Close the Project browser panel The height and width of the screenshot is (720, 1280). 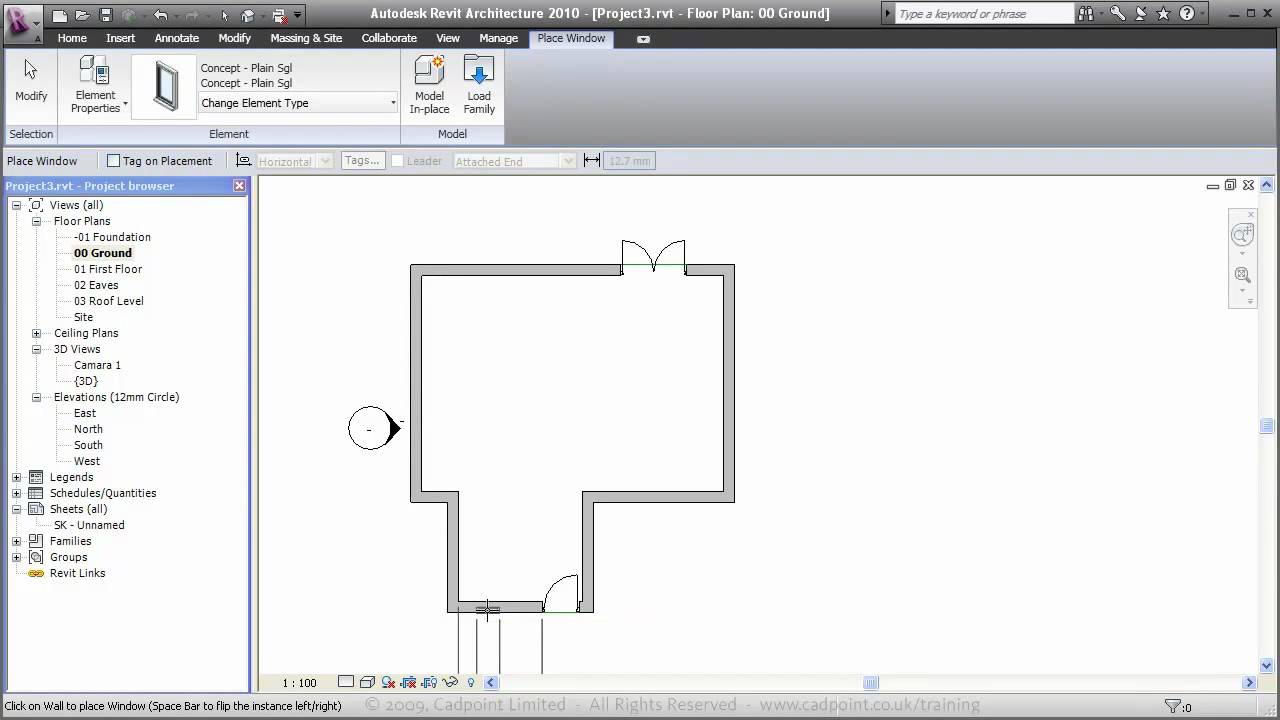coord(240,186)
